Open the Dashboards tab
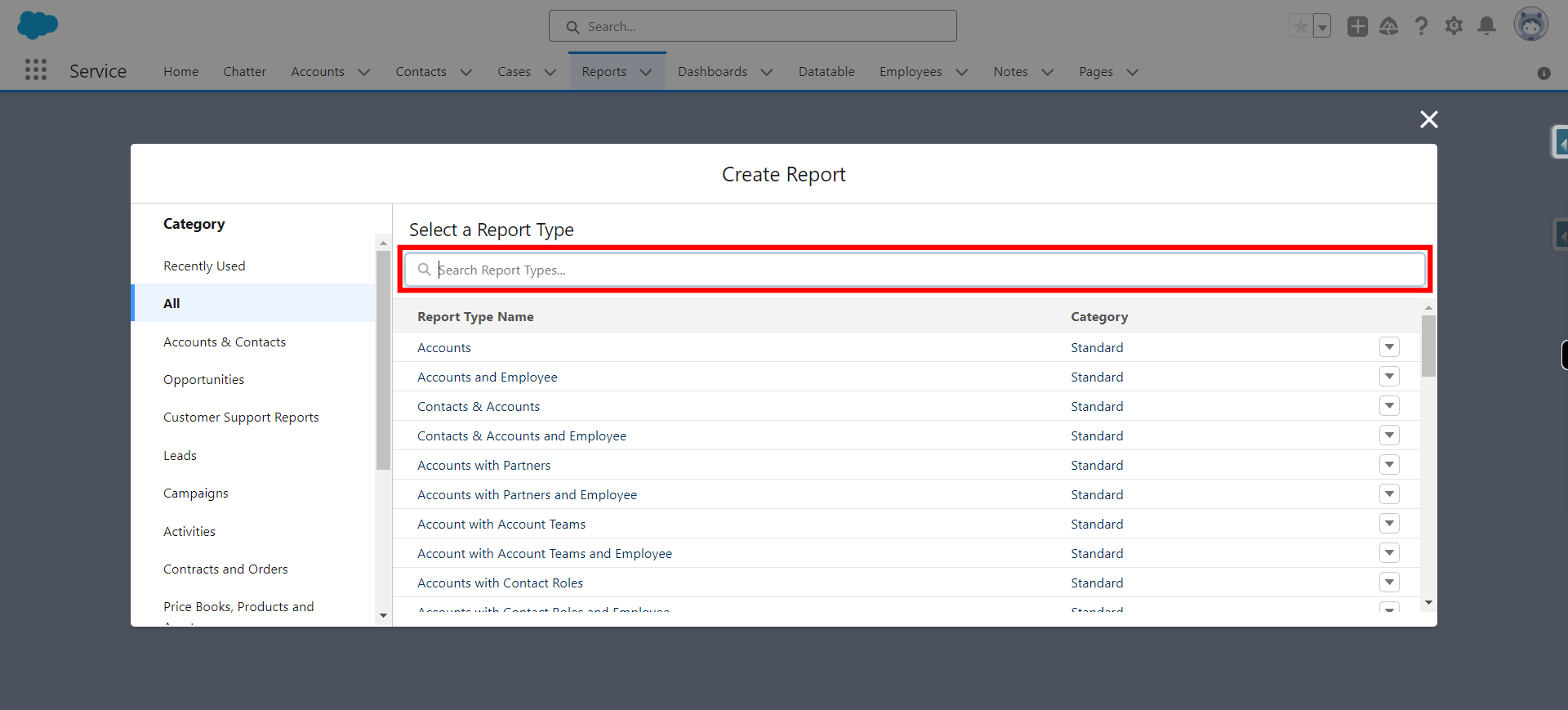Viewport: 1568px width, 710px height. pyautogui.click(x=712, y=72)
